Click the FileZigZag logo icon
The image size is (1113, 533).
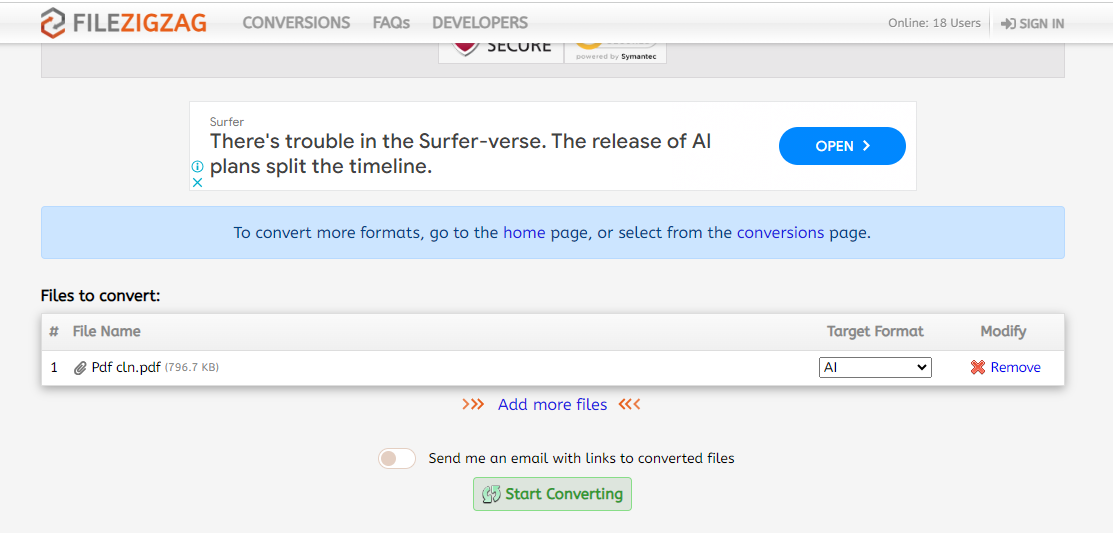click(54, 23)
